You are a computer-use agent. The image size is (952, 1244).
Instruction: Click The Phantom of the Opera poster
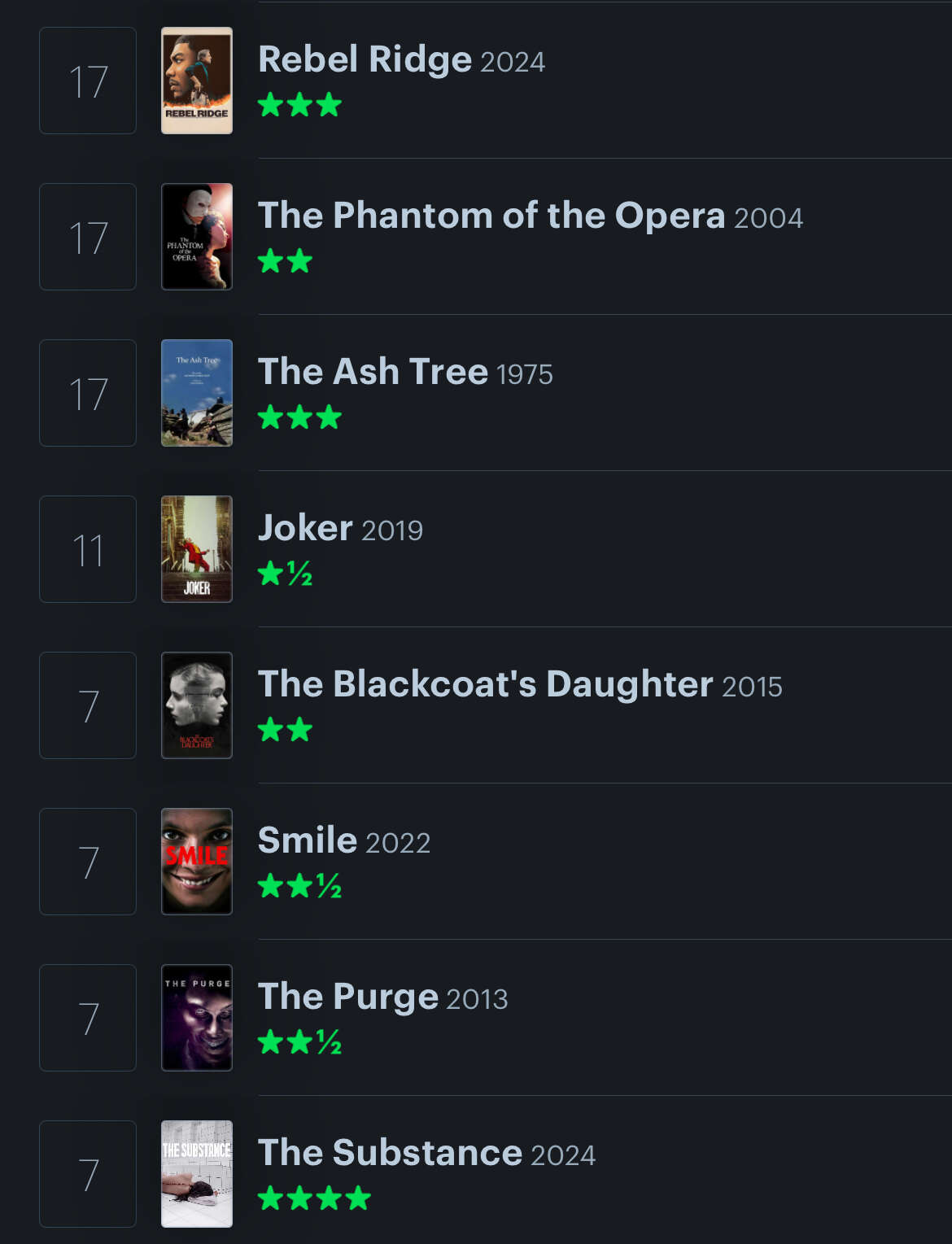coord(197,237)
